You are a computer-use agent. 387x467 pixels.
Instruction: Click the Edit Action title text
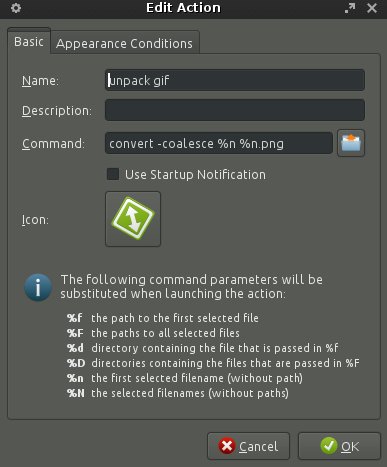pyautogui.click(x=183, y=8)
